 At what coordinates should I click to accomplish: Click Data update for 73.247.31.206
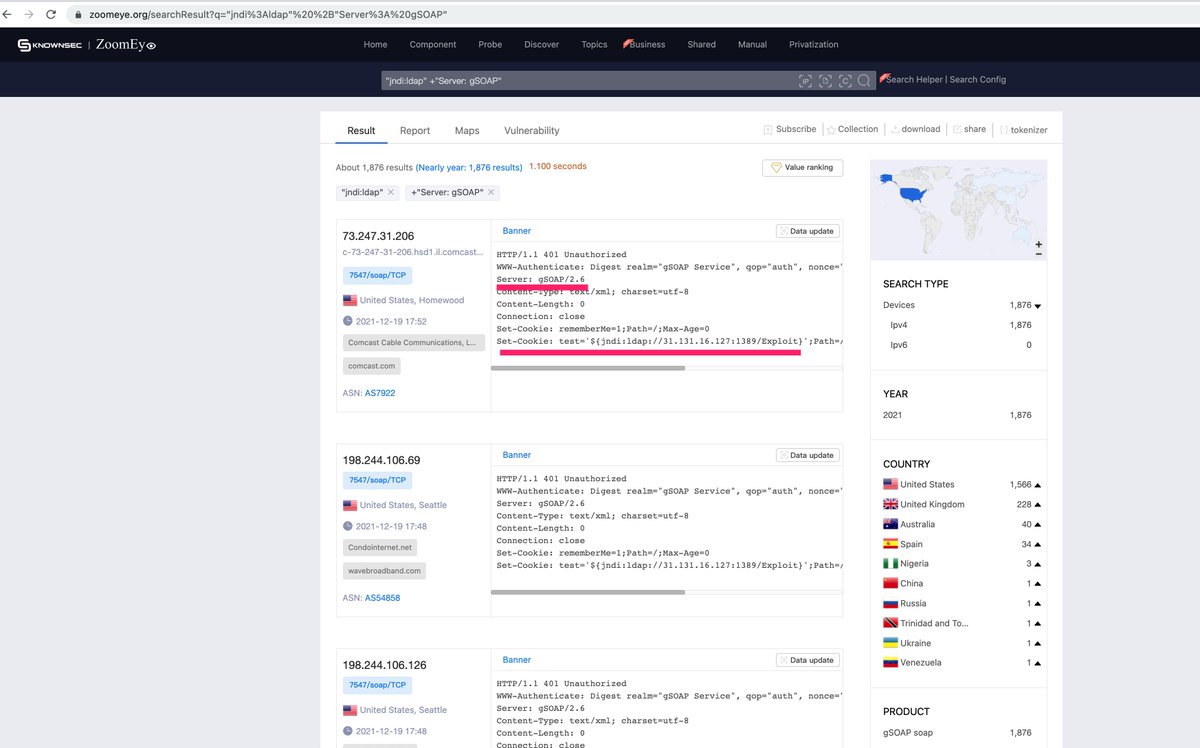[807, 231]
